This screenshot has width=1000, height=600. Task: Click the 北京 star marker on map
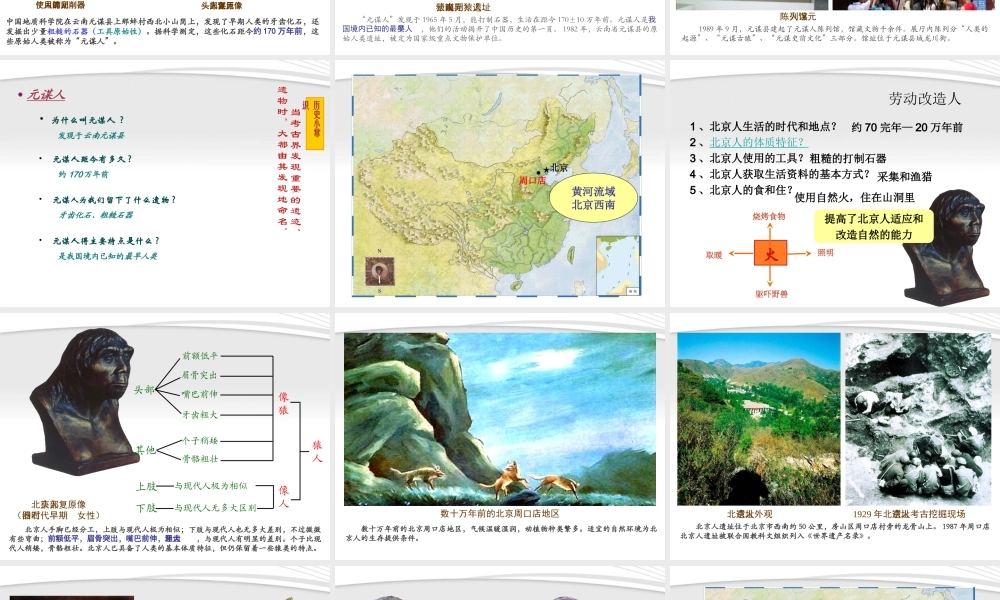[x=546, y=170]
